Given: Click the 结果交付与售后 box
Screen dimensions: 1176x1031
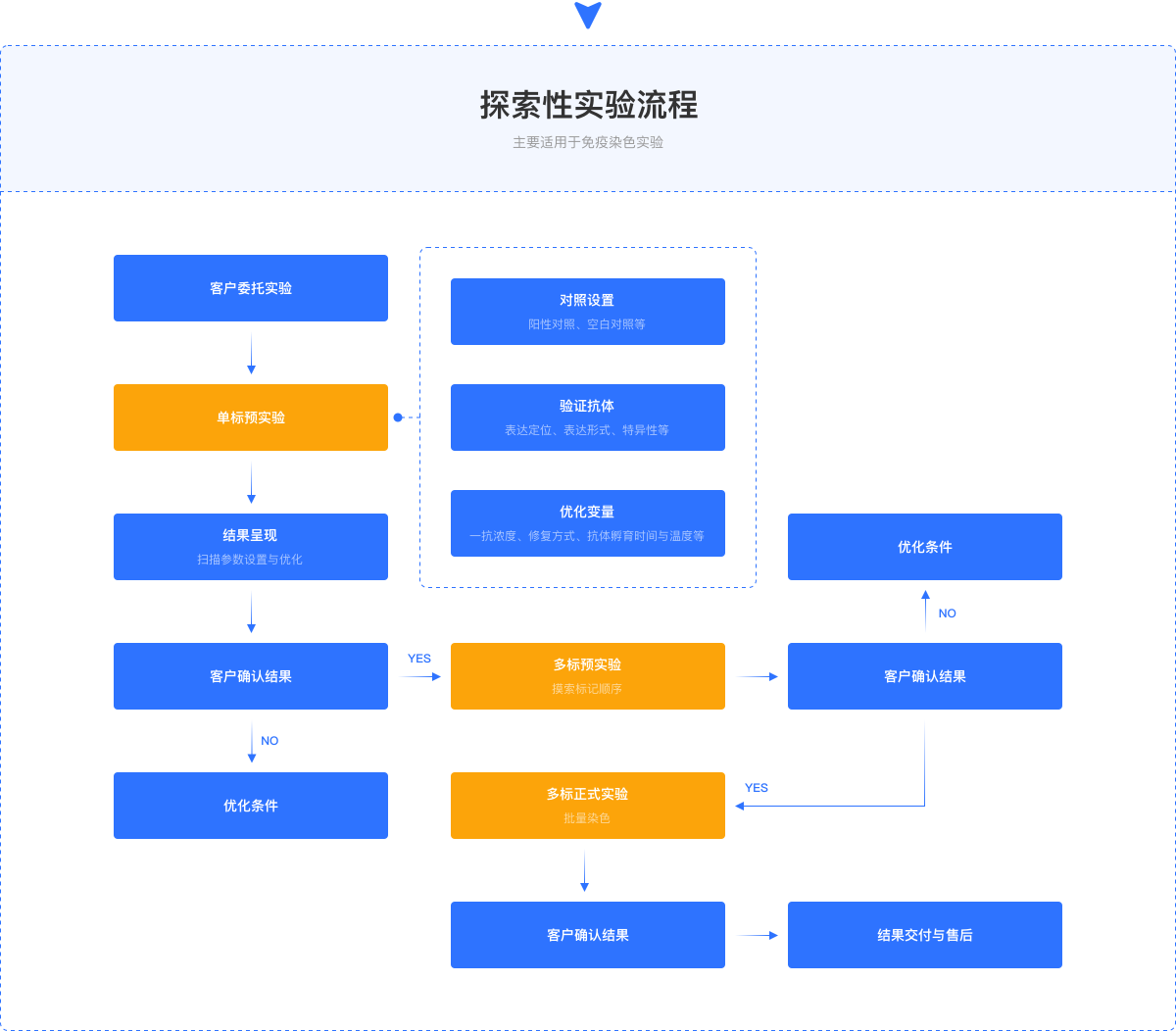Looking at the screenshot, I should [x=925, y=935].
